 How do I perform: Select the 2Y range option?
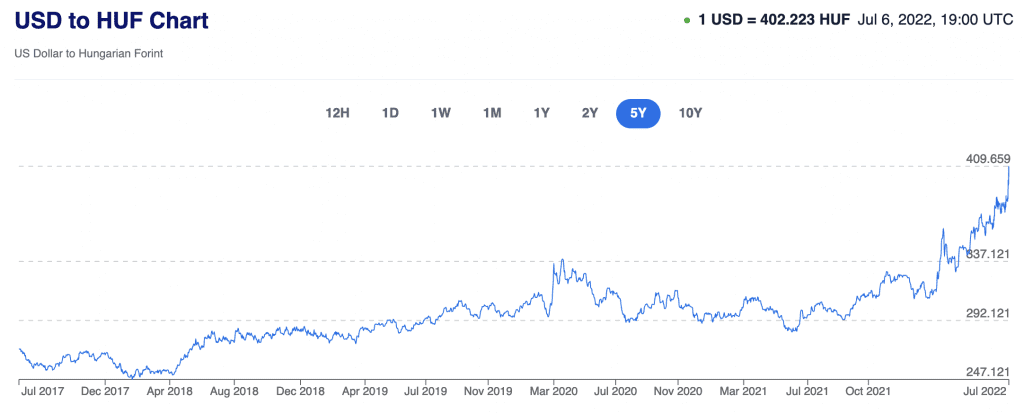(x=590, y=113)
